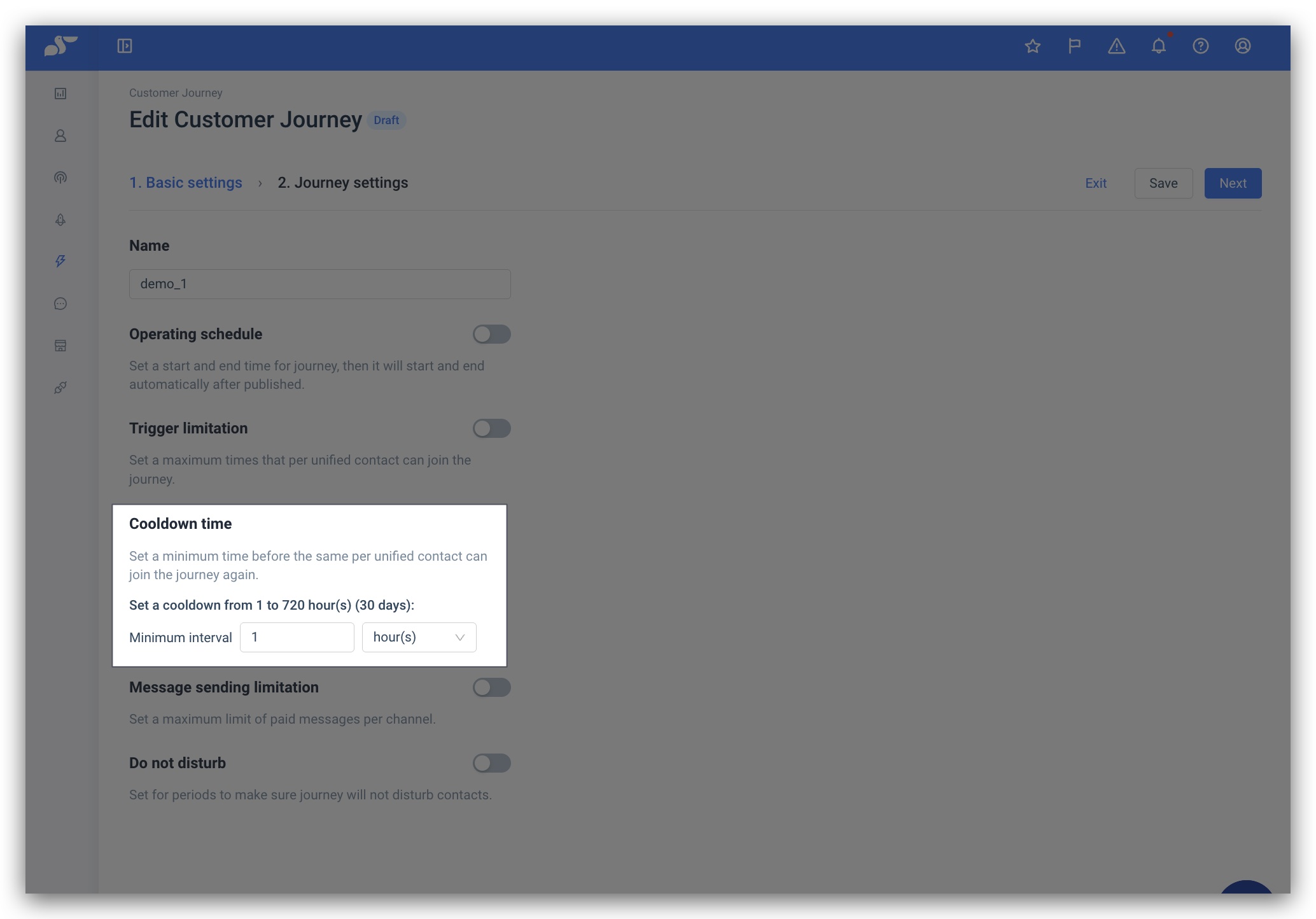
Task: Open the notifications bell
Action: click(x=1159, y=46)
